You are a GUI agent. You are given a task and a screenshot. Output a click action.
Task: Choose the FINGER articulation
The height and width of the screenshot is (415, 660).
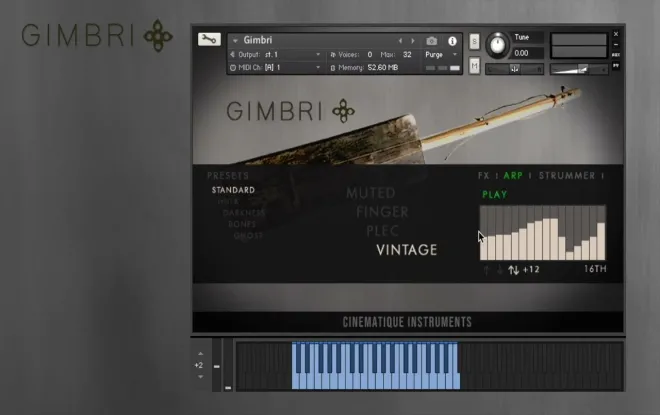(x=382, y=212)
